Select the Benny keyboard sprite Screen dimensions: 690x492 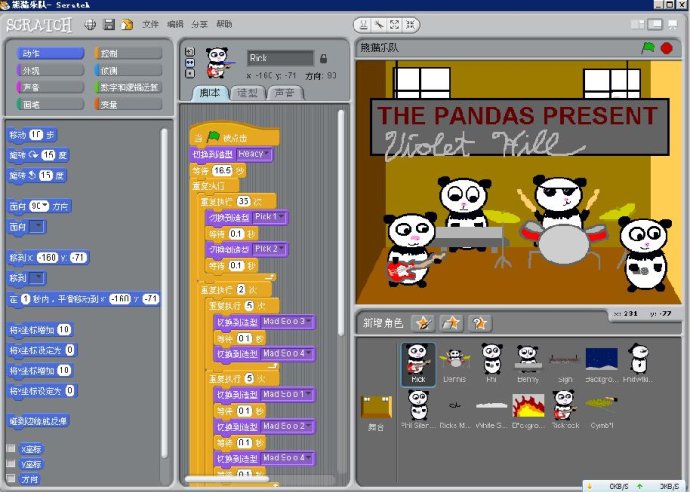pyautogui.click(x=528, y=364)
